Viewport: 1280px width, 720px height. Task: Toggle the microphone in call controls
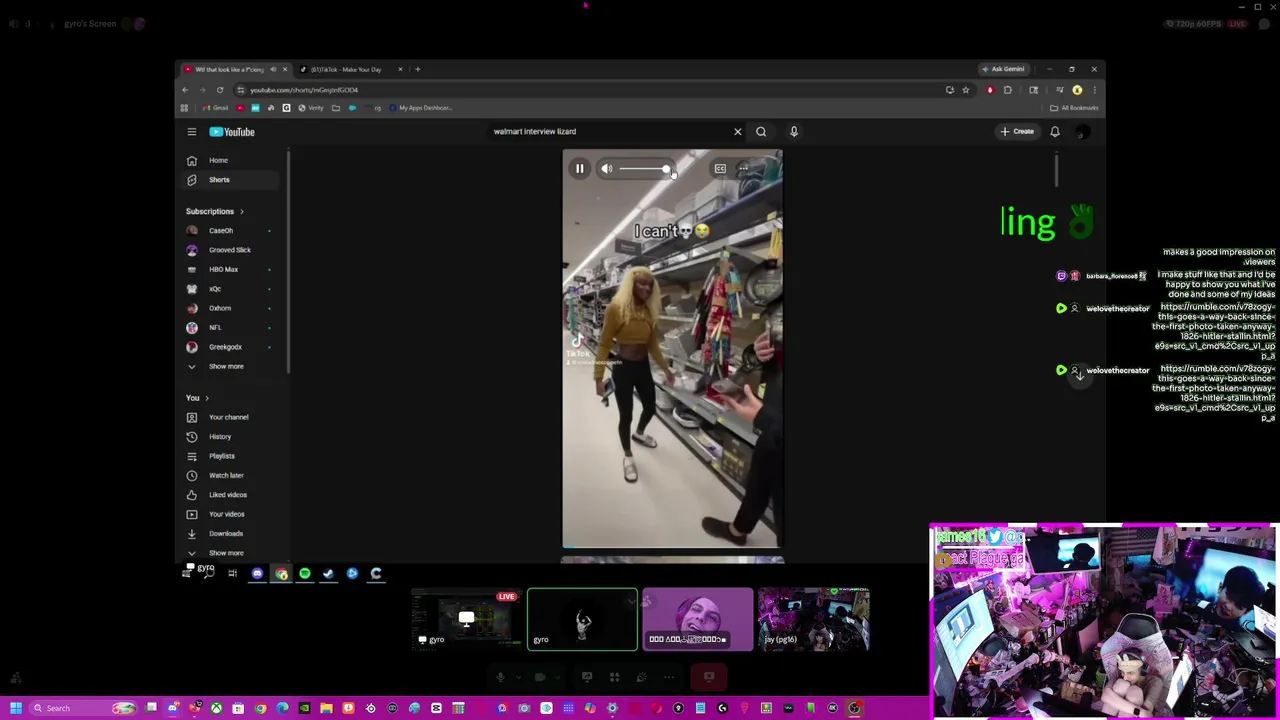click(x=500, y=677)
